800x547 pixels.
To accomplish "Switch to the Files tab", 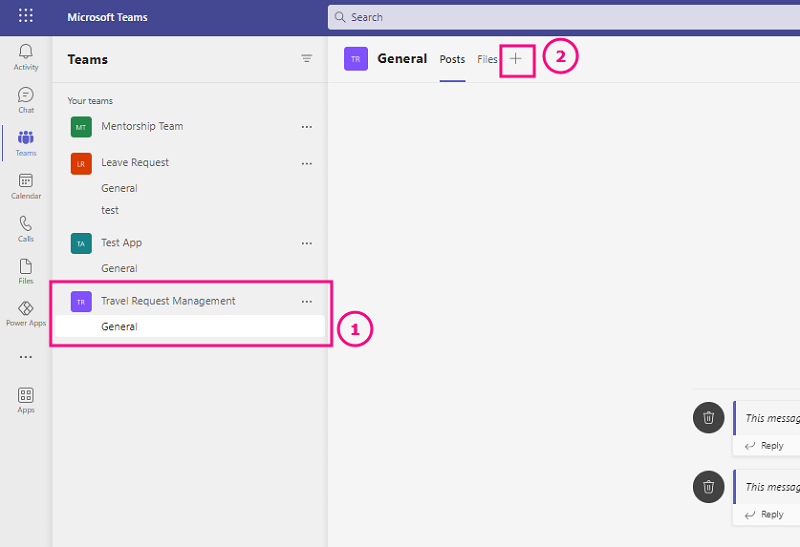I will tap(487, 59).
